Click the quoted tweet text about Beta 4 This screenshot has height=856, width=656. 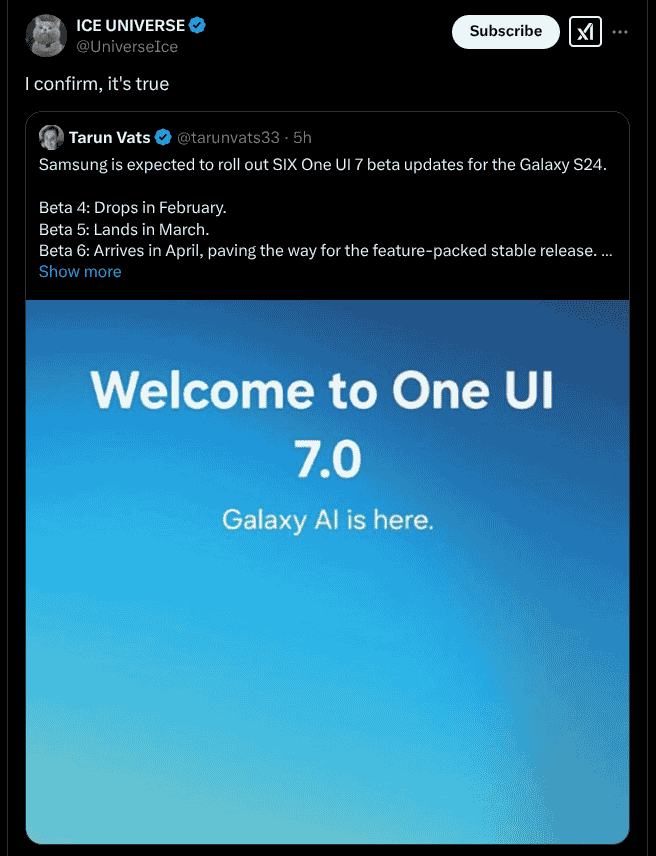coord(133,207)
